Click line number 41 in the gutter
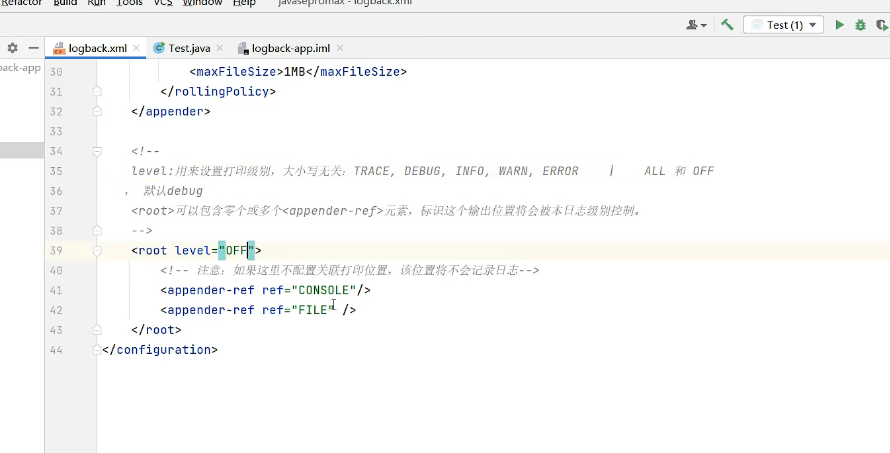The image size is (890, 453). 56,290
